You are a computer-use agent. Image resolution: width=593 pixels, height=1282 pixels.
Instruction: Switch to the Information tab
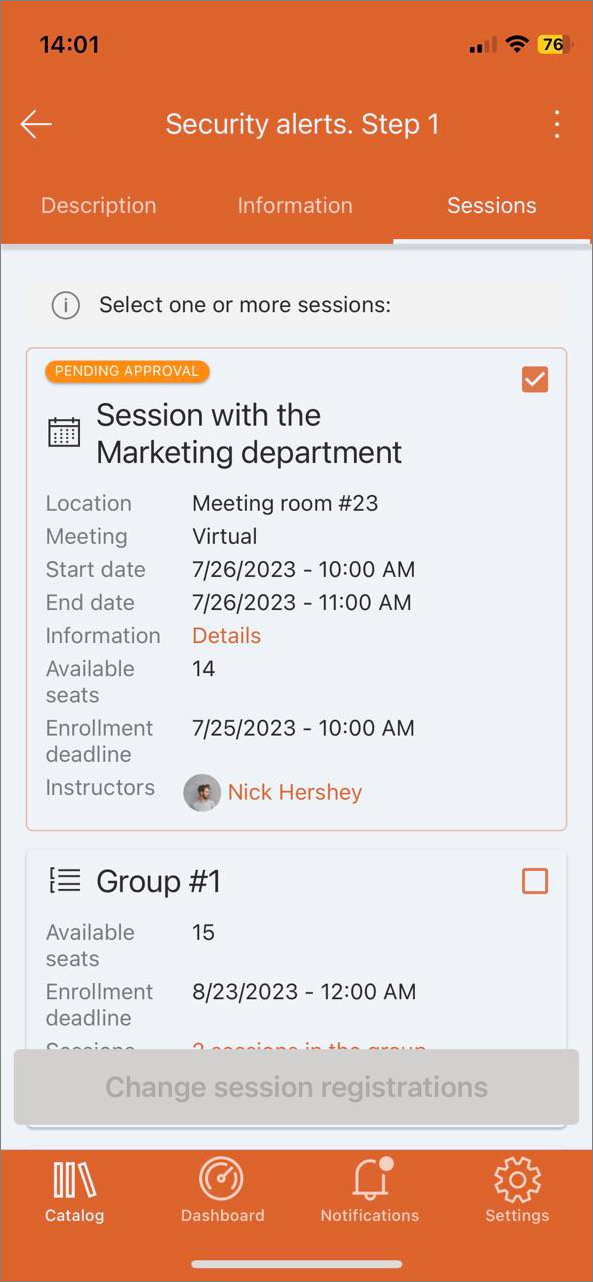pyautogui.click(x=295, y=205)
